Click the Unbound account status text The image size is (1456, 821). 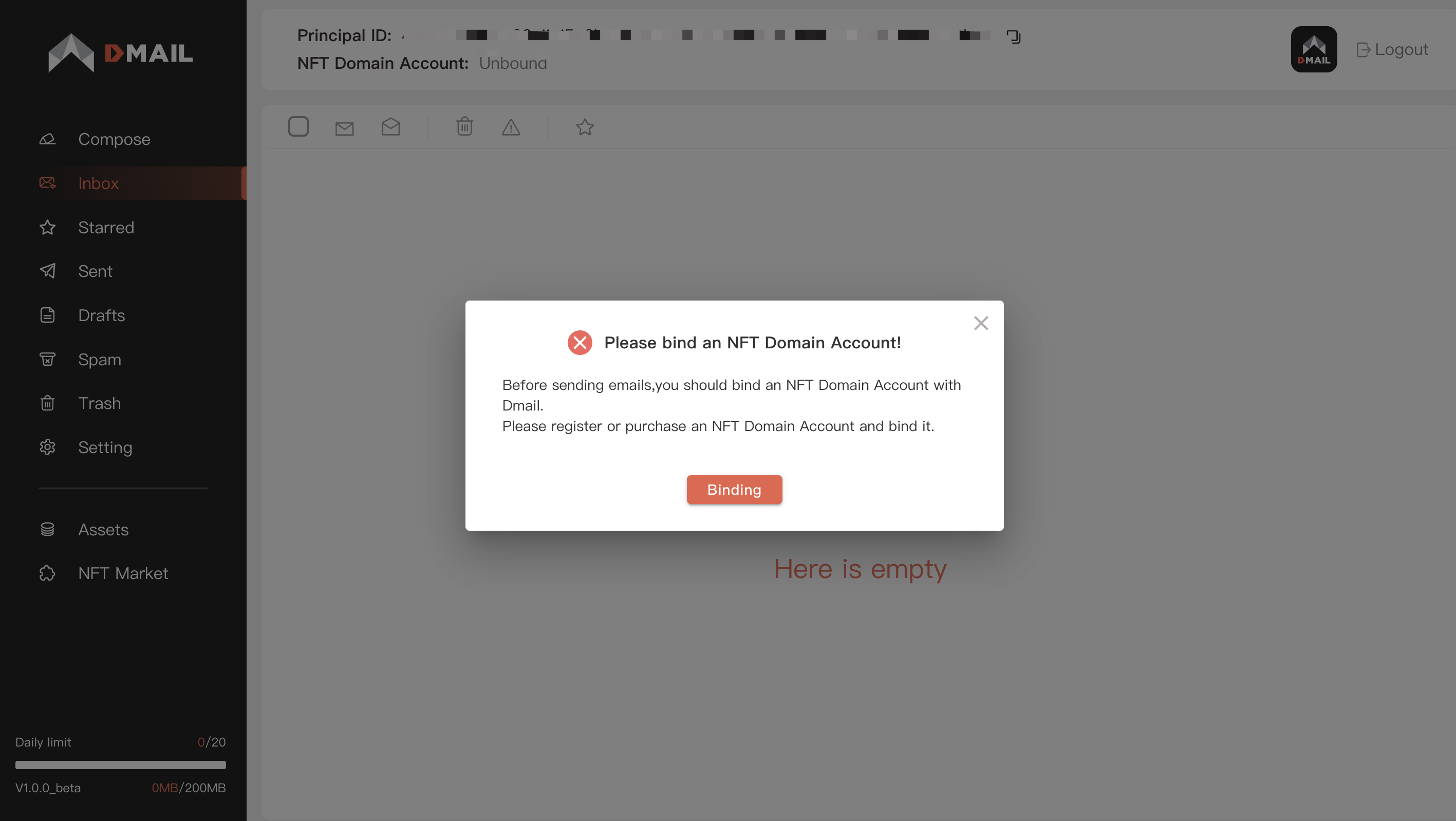coord(513,63)
